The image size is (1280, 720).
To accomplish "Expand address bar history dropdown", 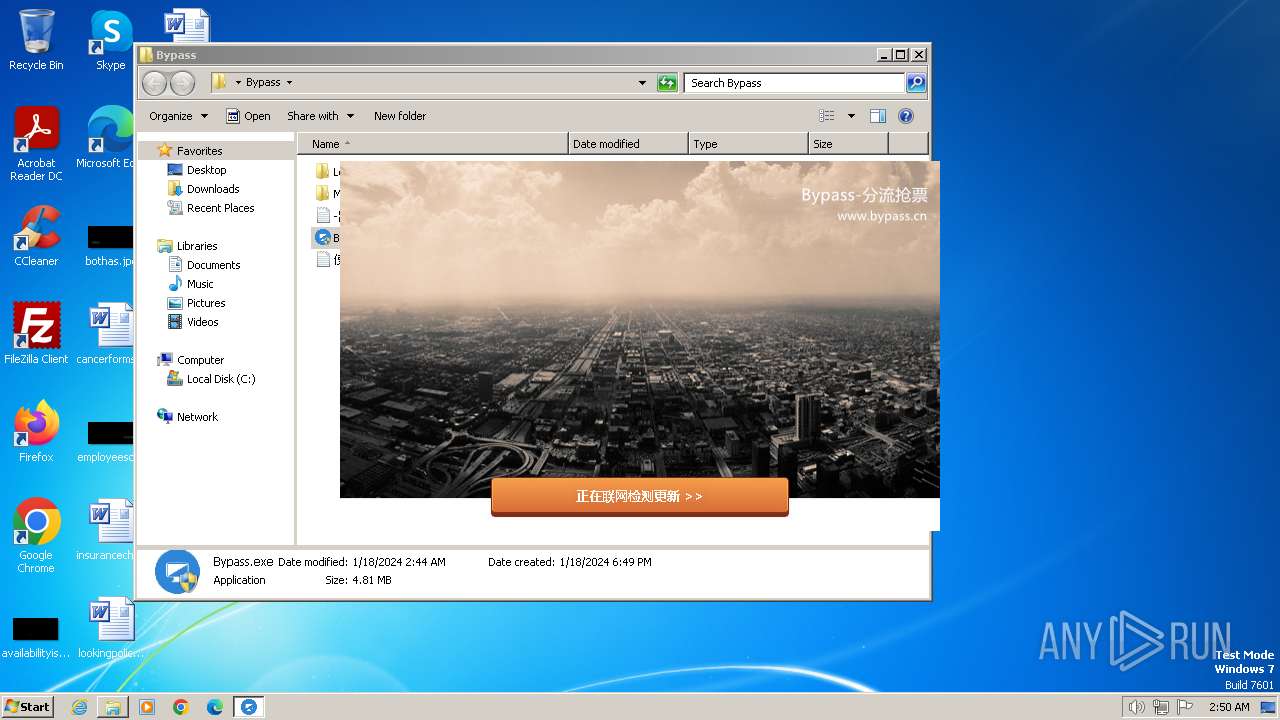I will pos(642,83).
